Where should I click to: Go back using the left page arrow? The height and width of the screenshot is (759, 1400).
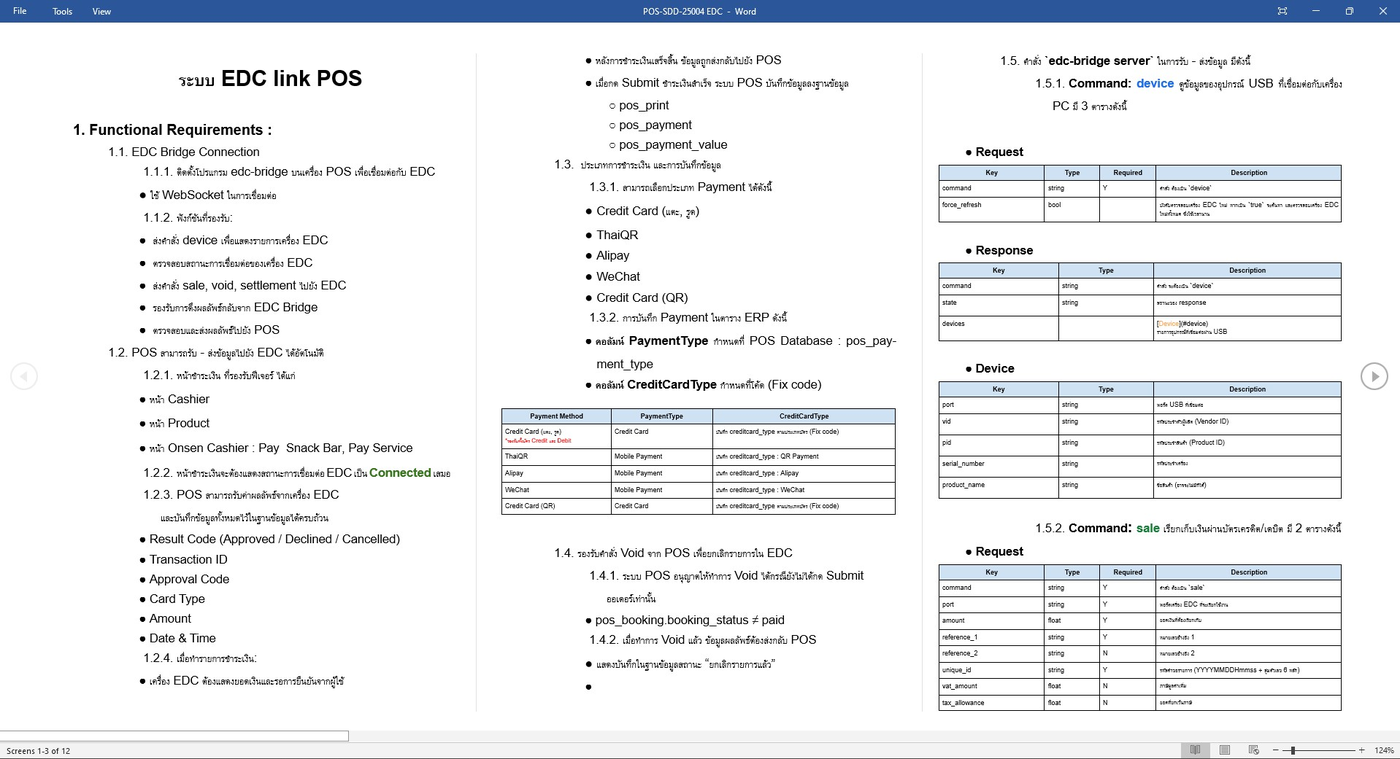tap(24, 376)
